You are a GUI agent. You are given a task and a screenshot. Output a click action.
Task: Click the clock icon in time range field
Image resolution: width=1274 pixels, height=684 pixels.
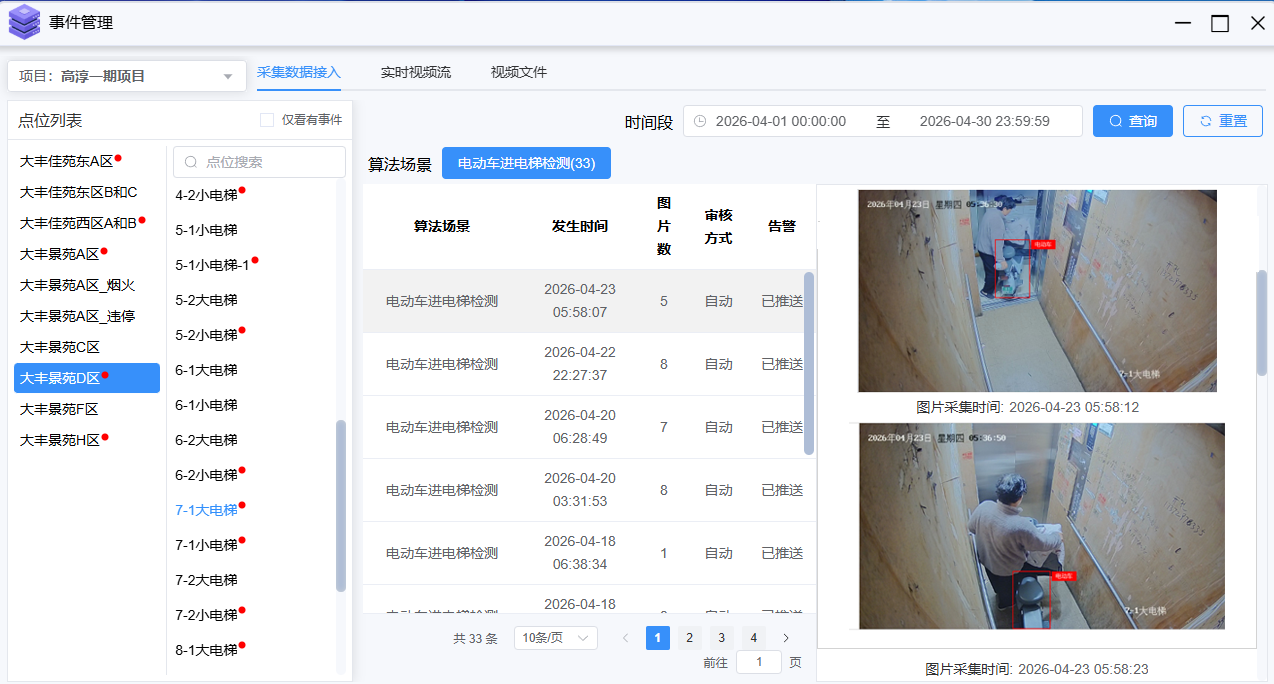coord(700,121)
